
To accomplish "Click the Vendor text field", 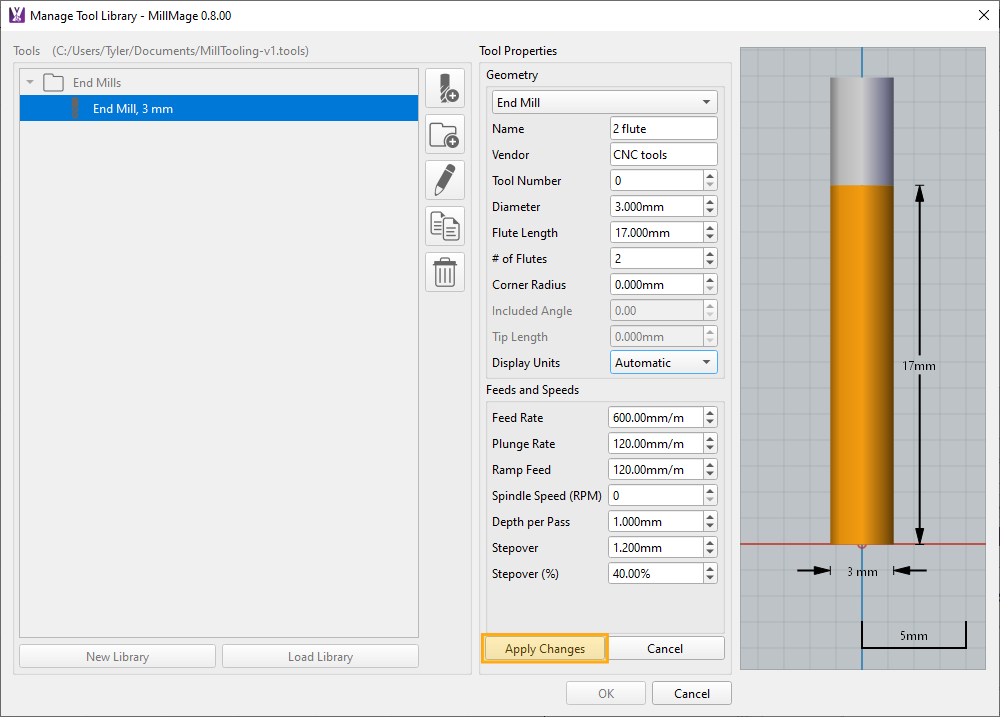I will click(x=663, y=155).
